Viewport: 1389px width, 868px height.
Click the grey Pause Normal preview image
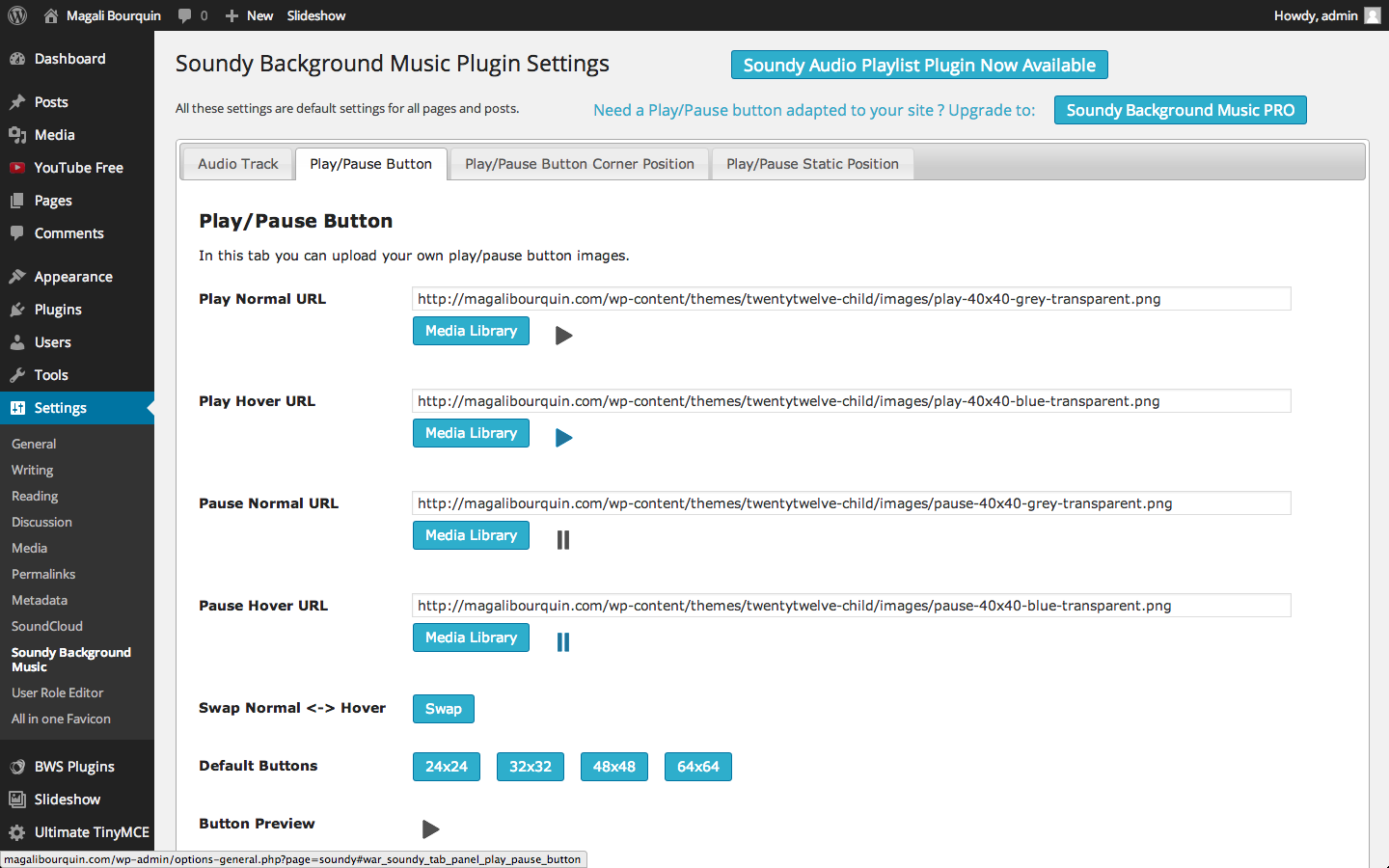563,540
